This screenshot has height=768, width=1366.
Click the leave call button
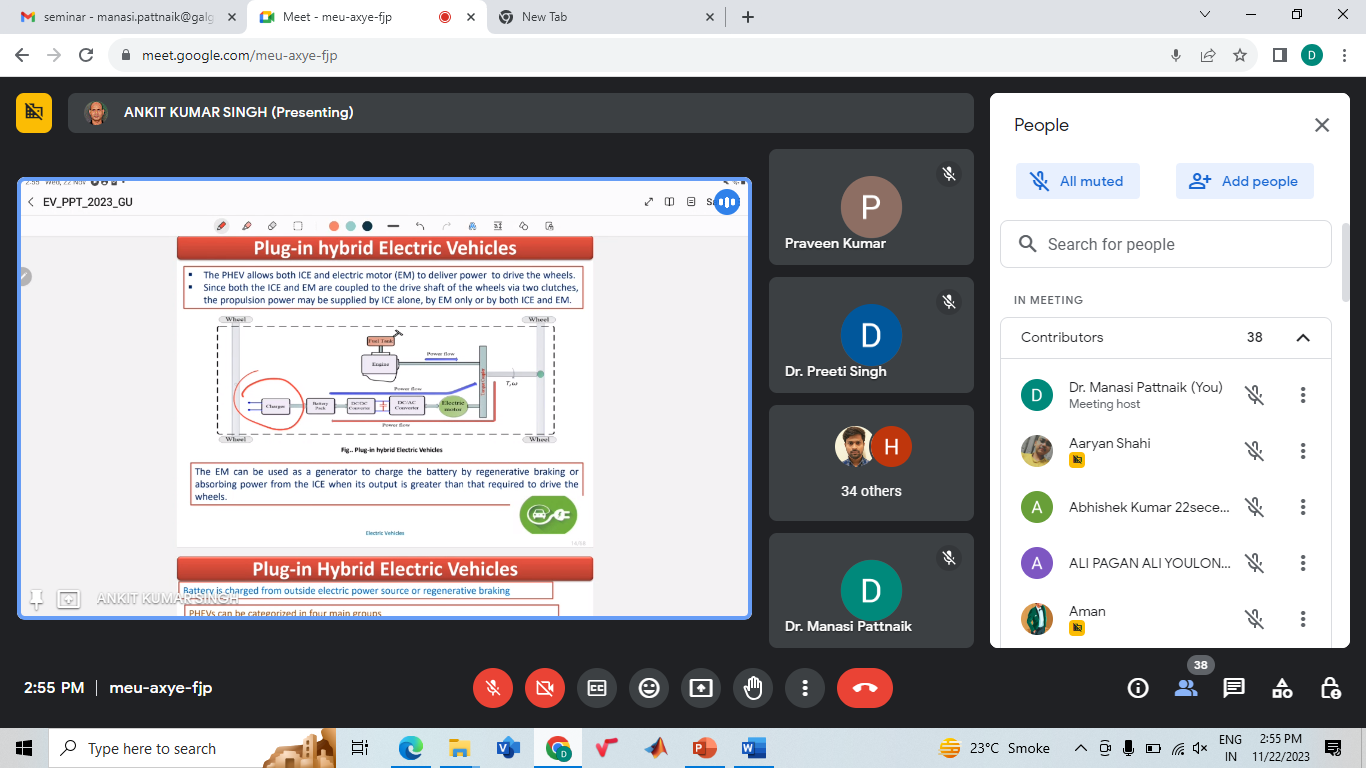coord(864,688)
